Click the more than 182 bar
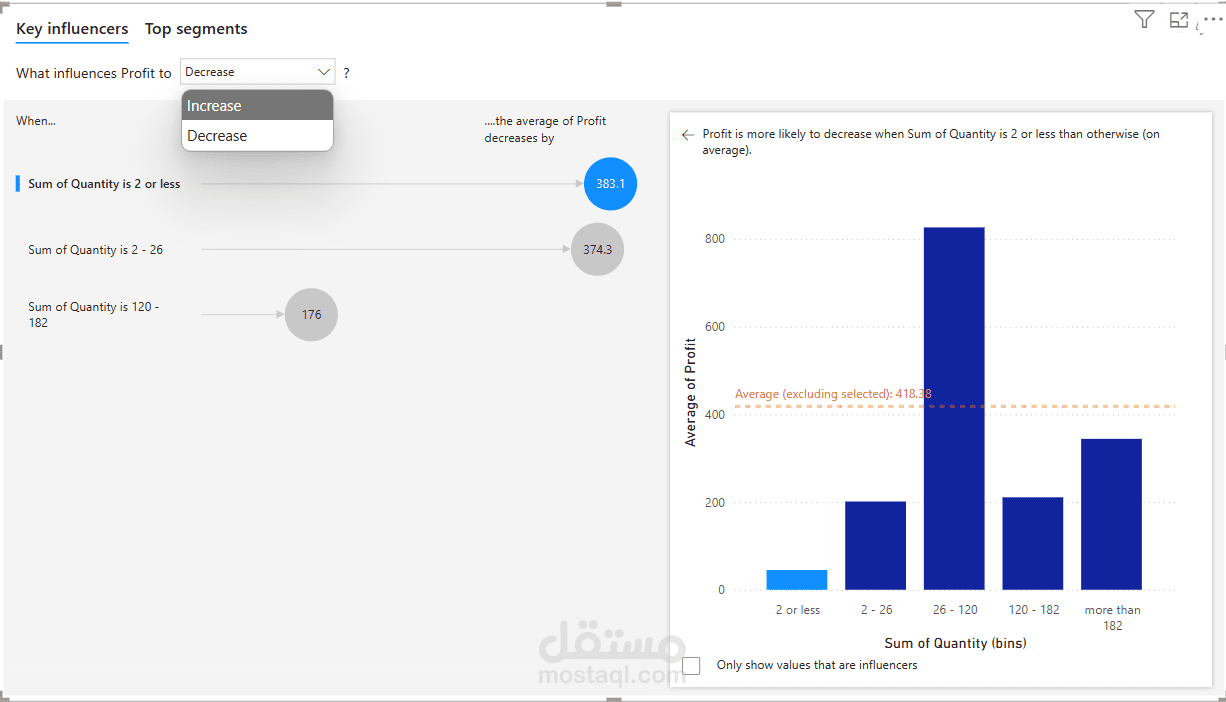1226x702 pixels. tap(1111, 514)
